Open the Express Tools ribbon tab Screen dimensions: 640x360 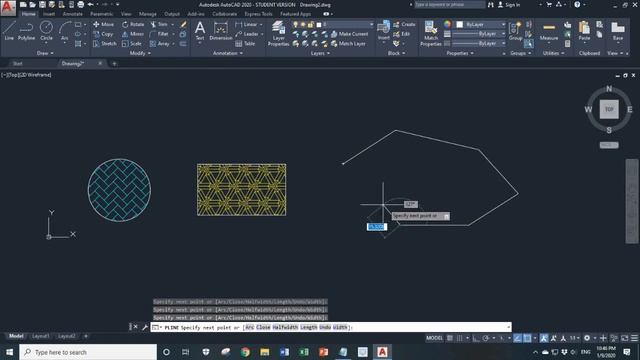click(258, 14)
